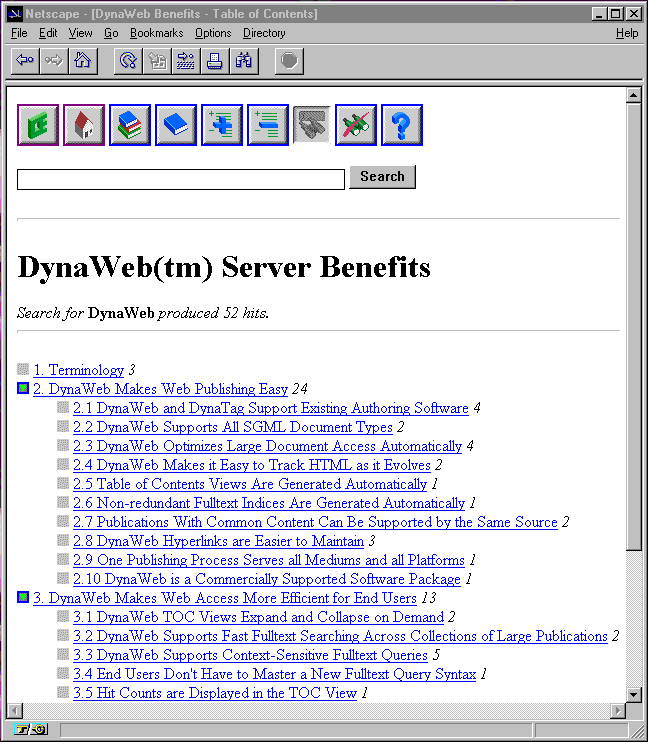Open '2.4 DynaWeb Makes it Easy to Track HTML'

point(252,465)
